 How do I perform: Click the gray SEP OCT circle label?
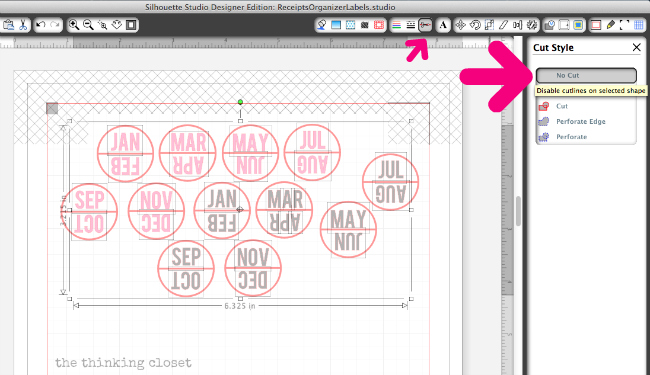click(186, 268)
